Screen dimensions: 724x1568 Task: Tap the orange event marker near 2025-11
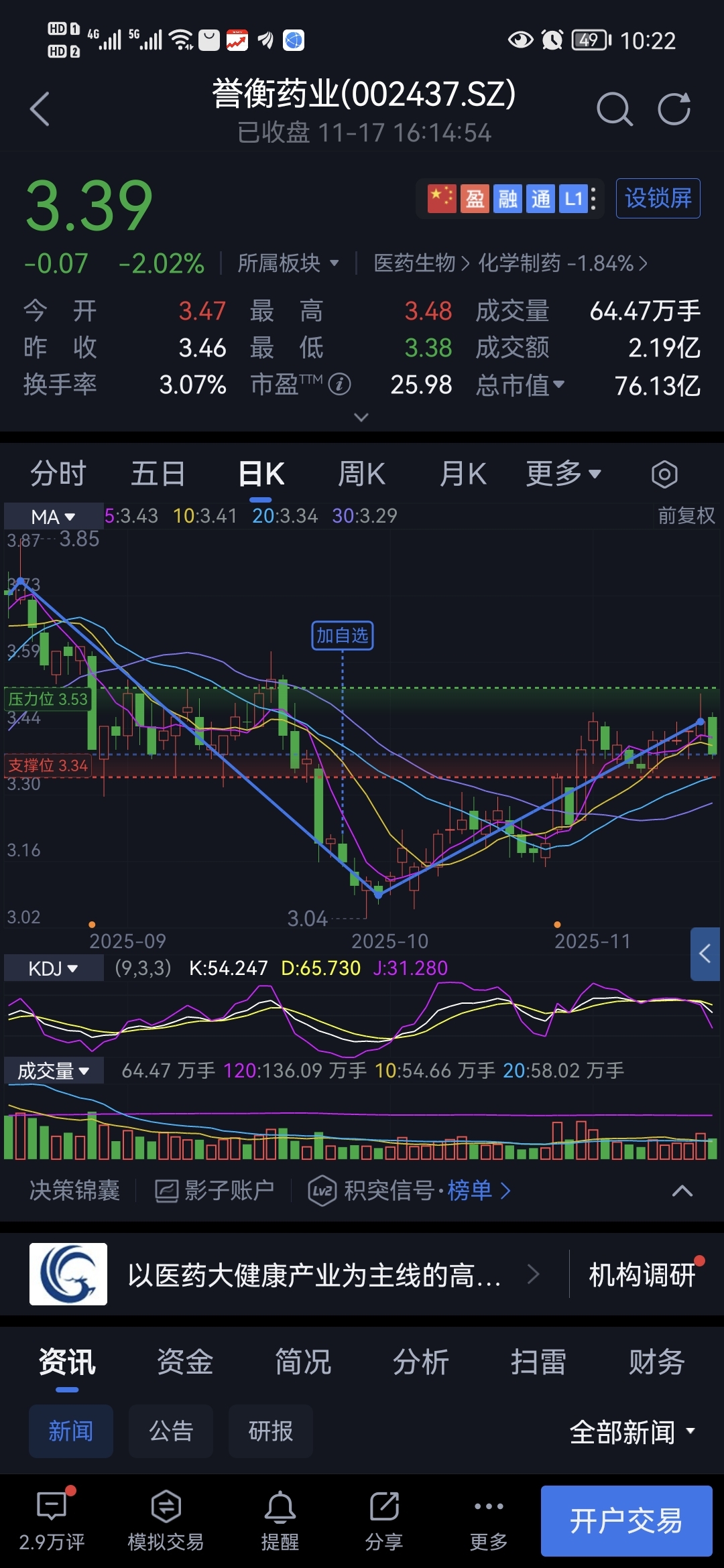557,925
